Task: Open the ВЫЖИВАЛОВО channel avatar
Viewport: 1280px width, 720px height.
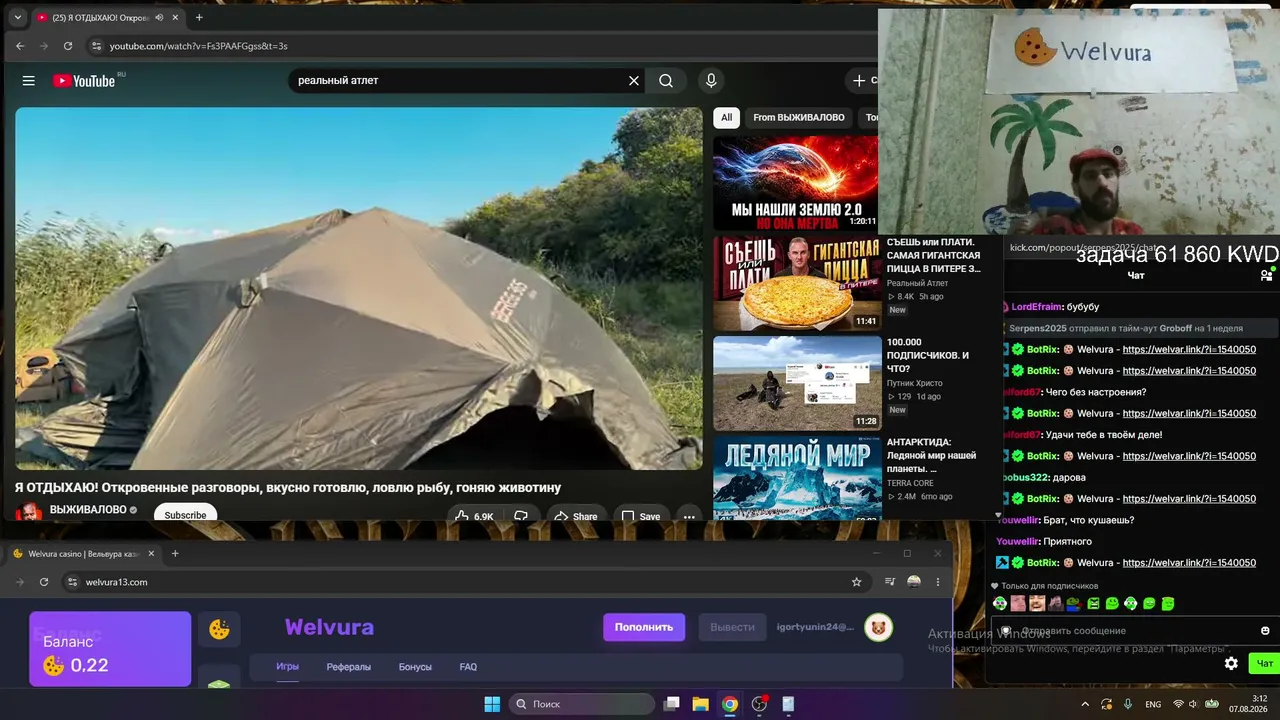Action: click(x=30, y=511)
